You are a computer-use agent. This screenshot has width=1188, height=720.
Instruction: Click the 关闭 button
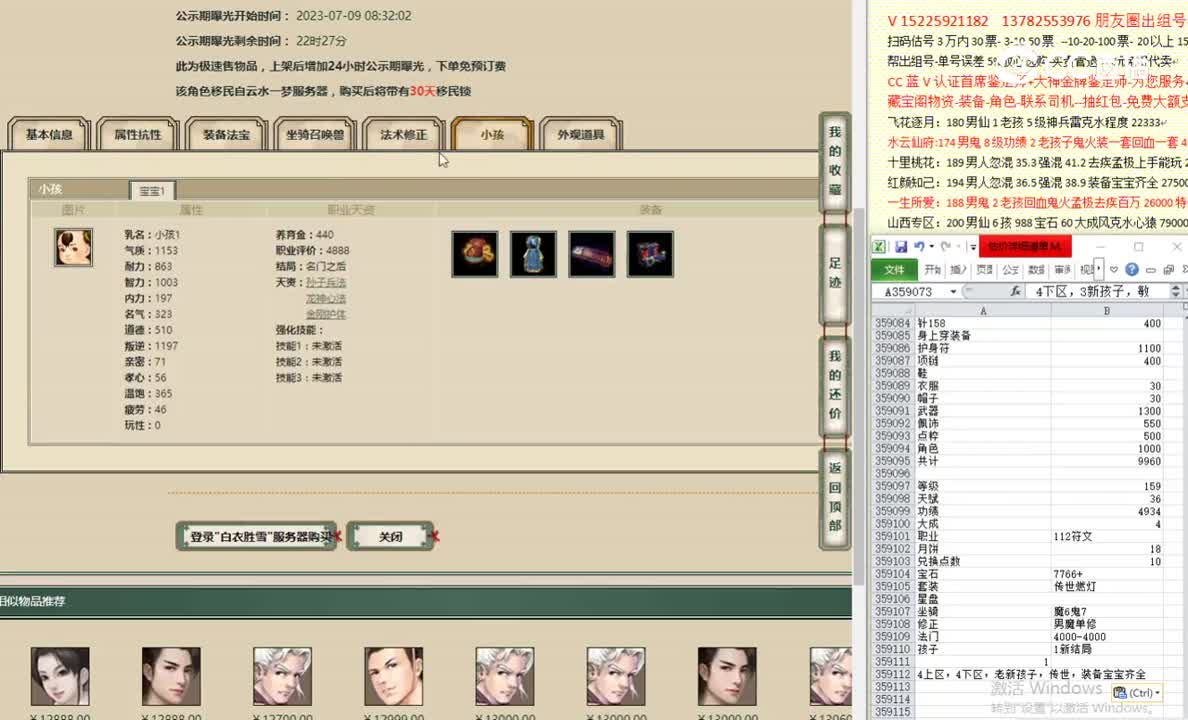point(391,536)
